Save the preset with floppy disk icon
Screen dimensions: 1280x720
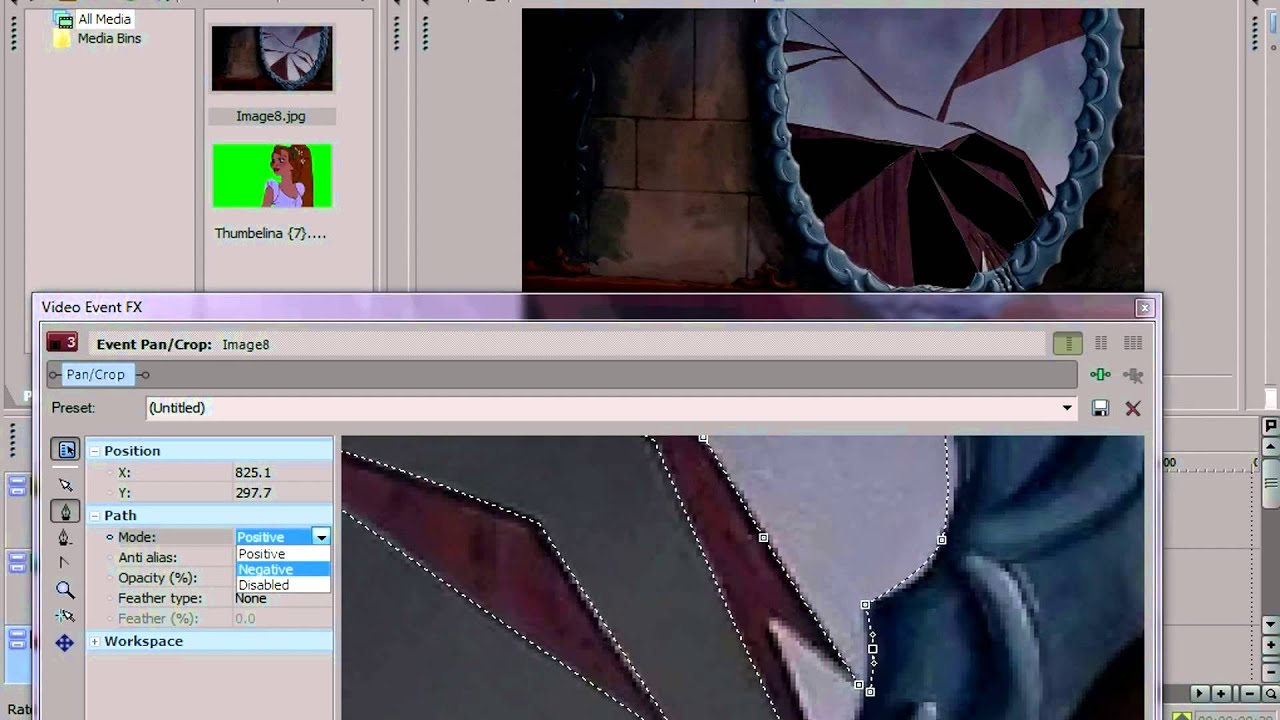[1100, 408]
